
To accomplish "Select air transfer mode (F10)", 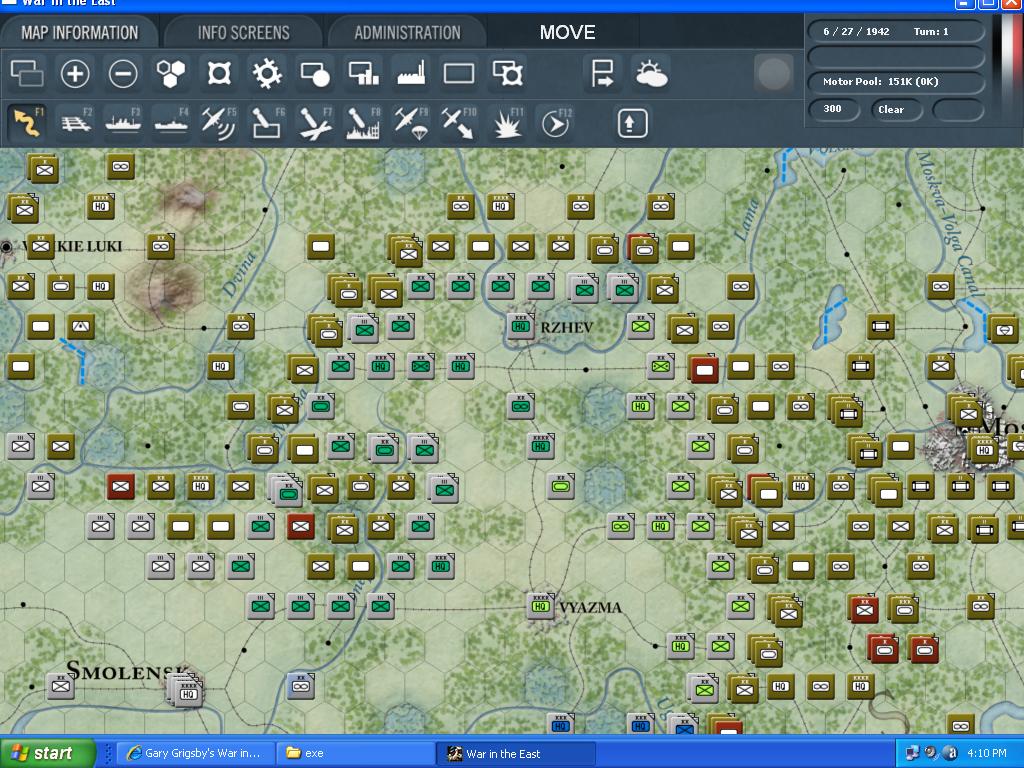I will 458,123.
